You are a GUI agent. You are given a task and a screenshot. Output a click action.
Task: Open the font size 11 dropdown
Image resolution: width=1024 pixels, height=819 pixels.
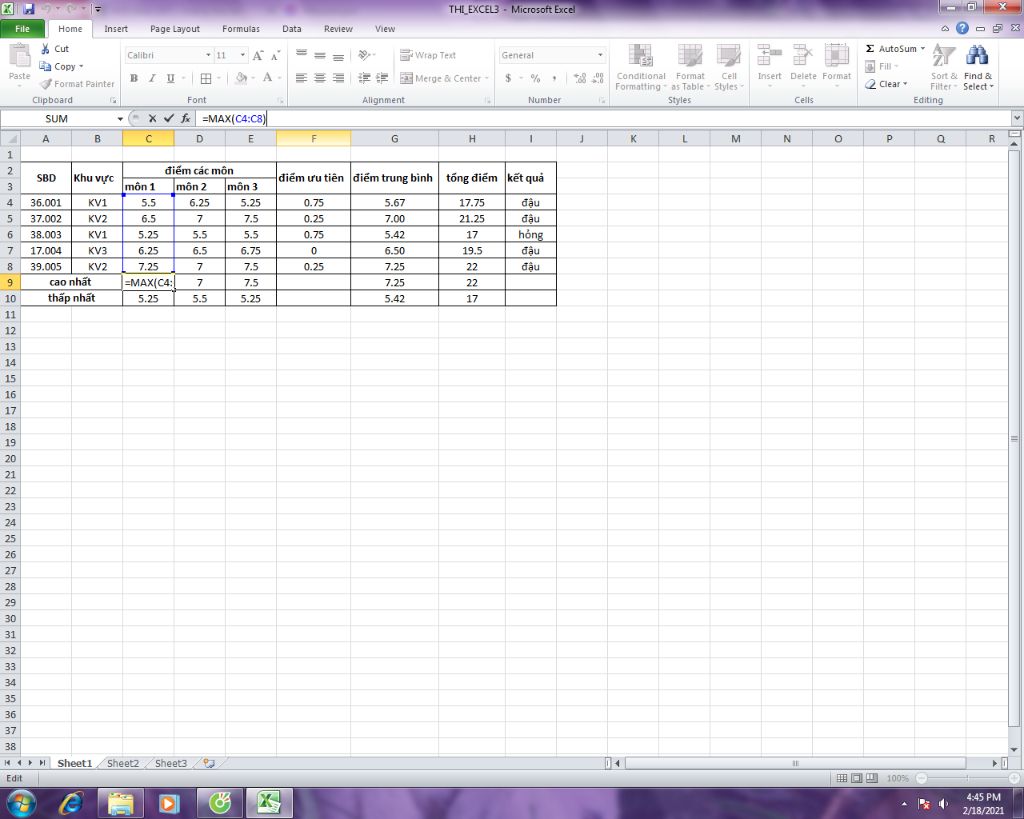(242, 56)
